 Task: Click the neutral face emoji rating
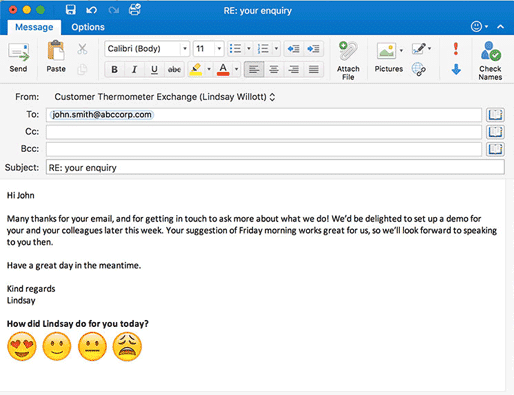click(92, 346)
